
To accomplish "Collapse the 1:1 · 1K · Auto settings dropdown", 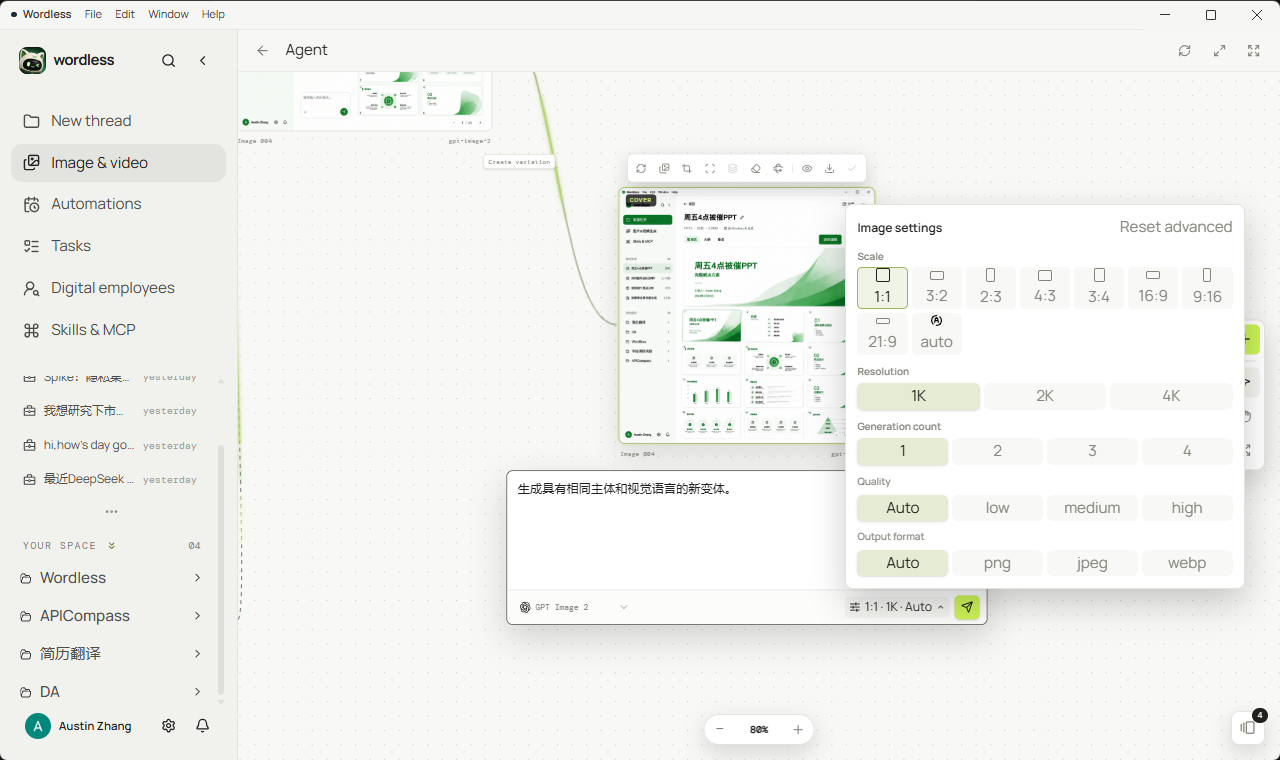I will point(897,607).
